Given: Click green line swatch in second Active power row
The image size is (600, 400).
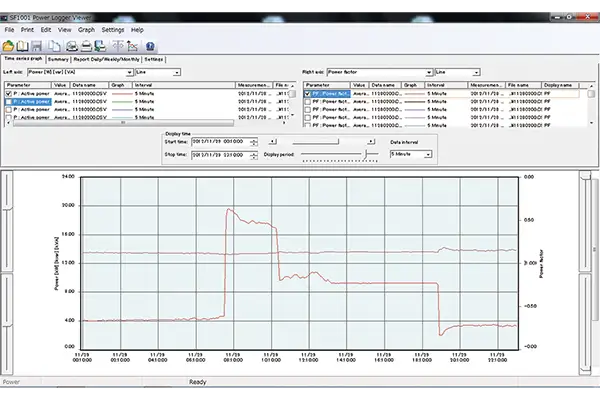Looking at the screenshot, I should pyautogui.click(x=121, y=102).
